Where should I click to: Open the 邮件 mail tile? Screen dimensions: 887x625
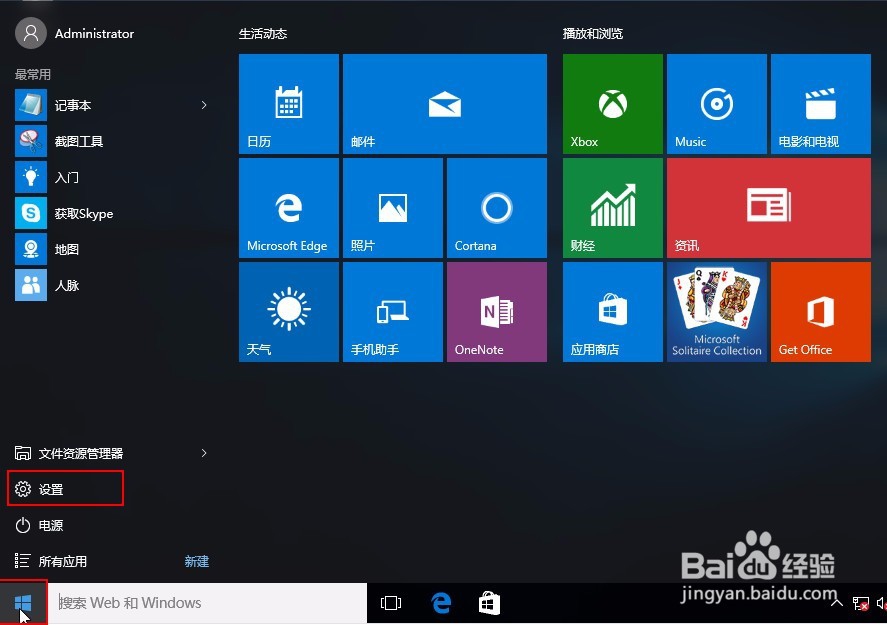[x=445, y=104]
